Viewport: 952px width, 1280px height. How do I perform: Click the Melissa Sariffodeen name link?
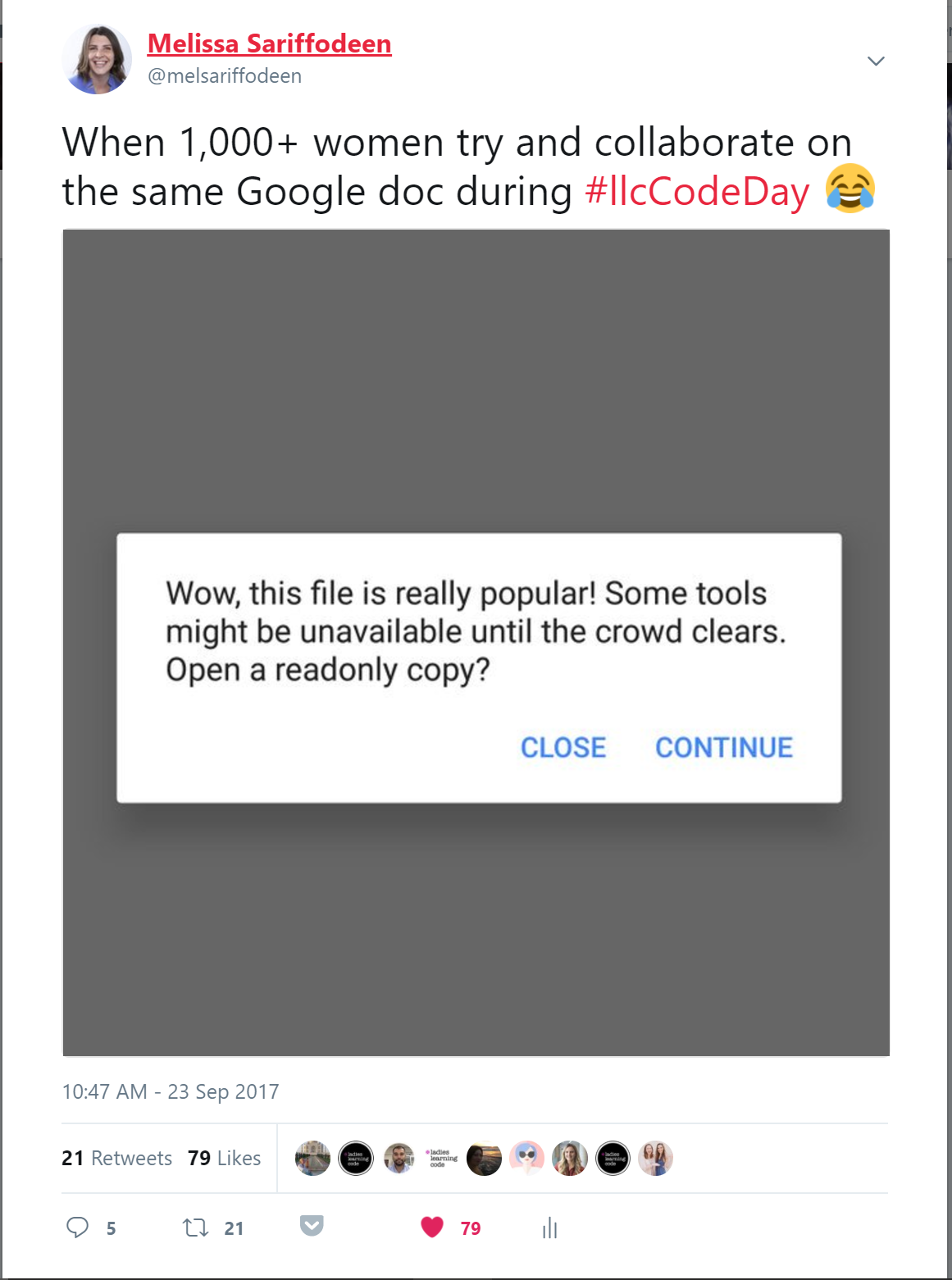pos(269,43)
